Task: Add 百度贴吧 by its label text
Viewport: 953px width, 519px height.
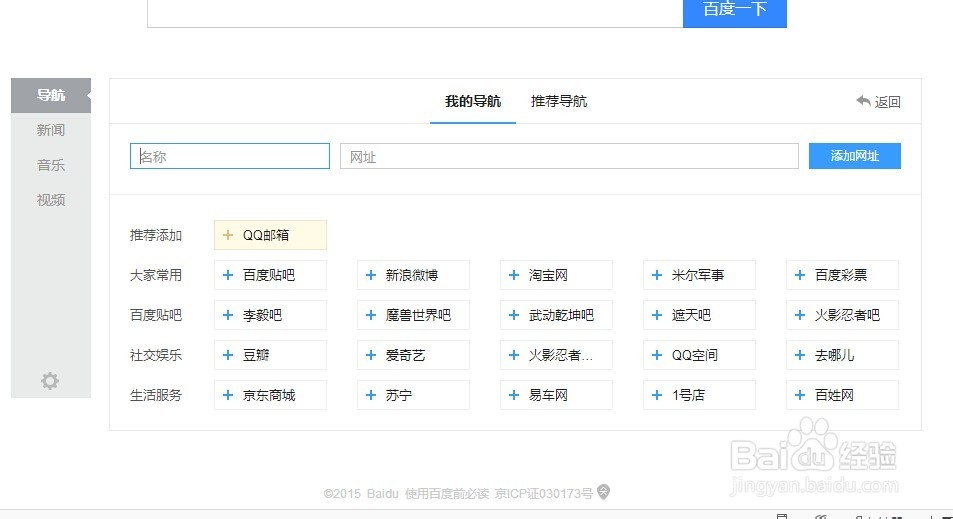Action: [269, 275]
